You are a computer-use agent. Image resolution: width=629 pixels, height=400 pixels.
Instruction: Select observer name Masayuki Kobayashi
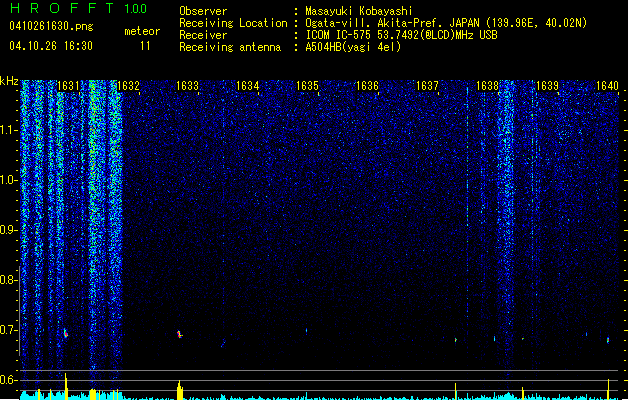359,11
